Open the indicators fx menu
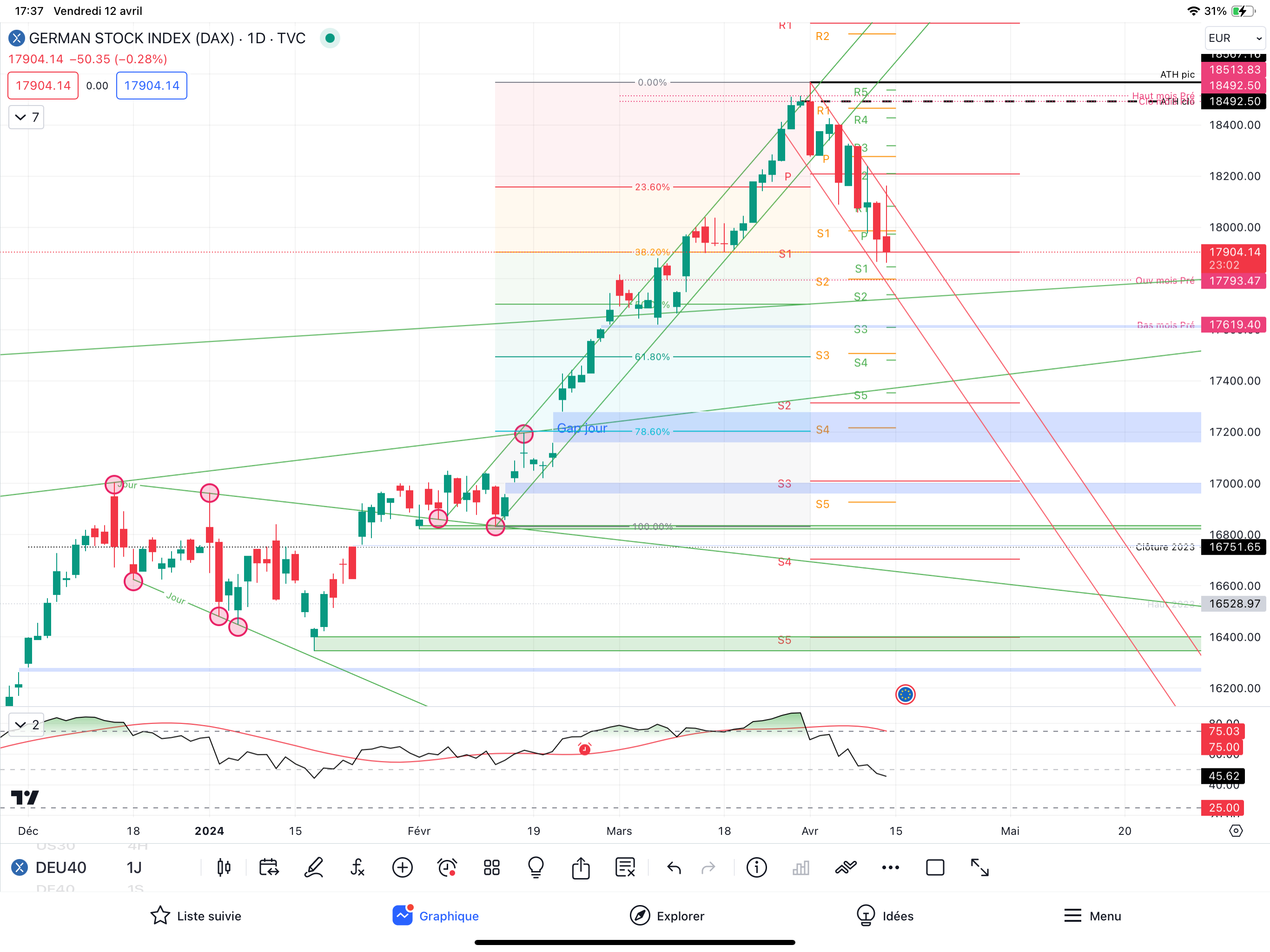 point(357,867)
